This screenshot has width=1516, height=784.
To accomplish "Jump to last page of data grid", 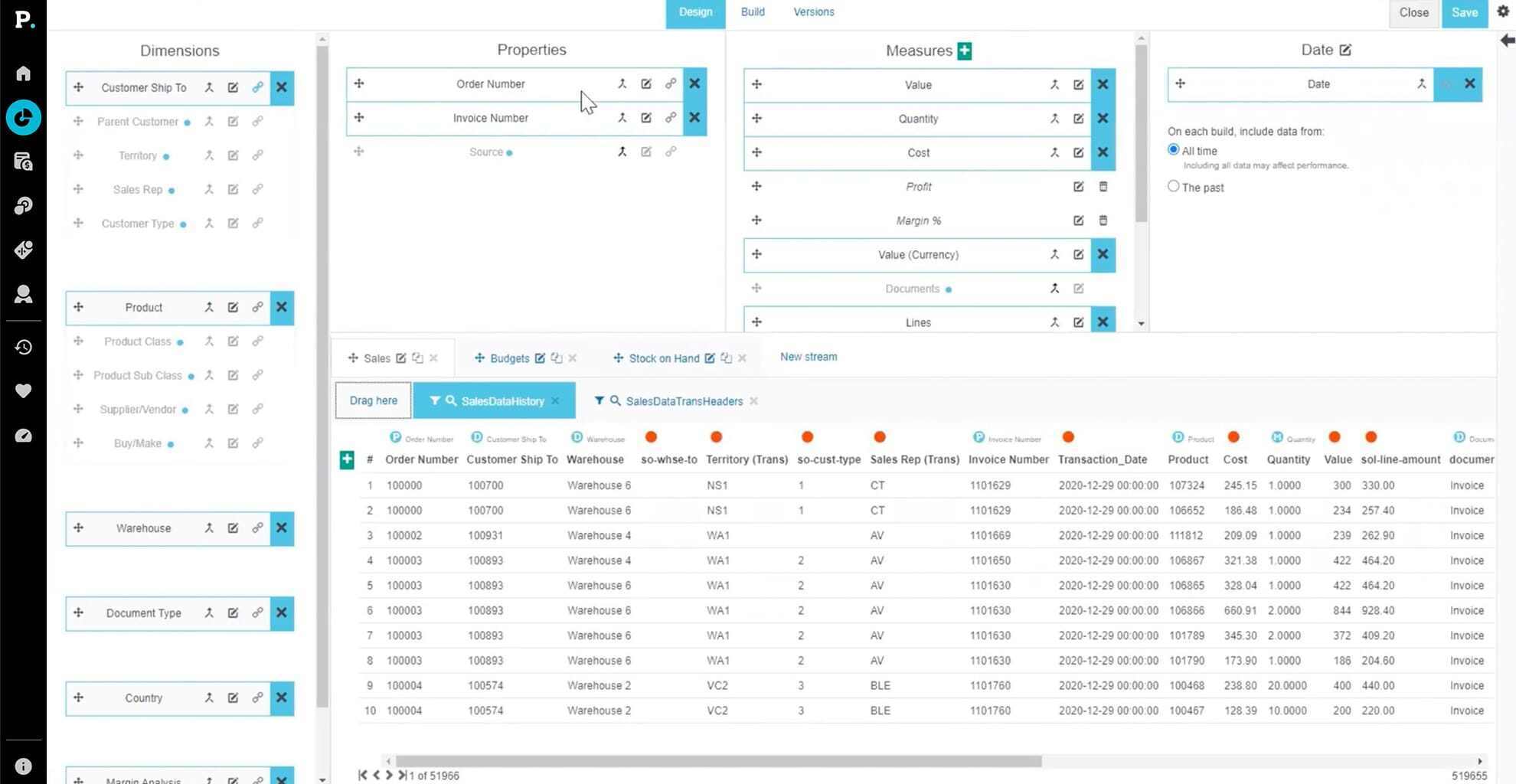I will click(402, 775).
